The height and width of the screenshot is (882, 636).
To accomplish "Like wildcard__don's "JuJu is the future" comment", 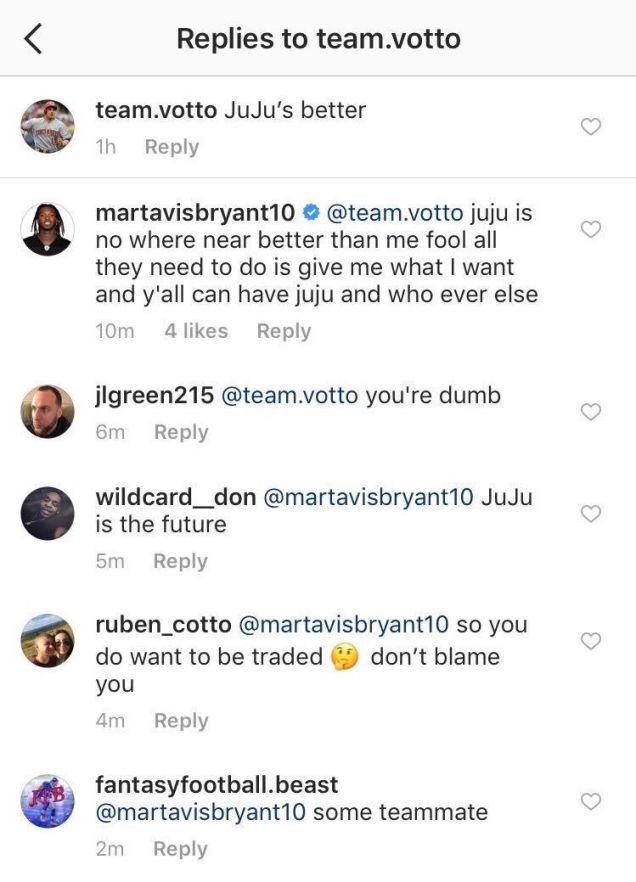I will (x=591, y=513).
